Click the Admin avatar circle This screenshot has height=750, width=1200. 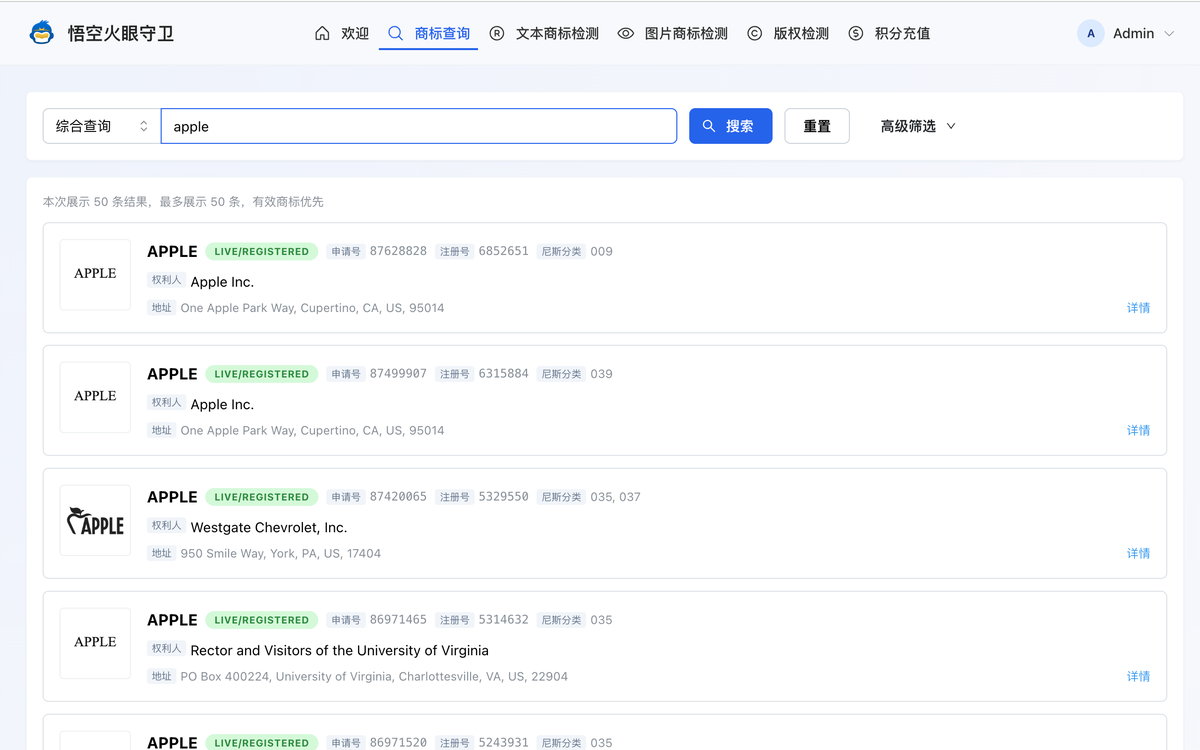click(1090, 33)
